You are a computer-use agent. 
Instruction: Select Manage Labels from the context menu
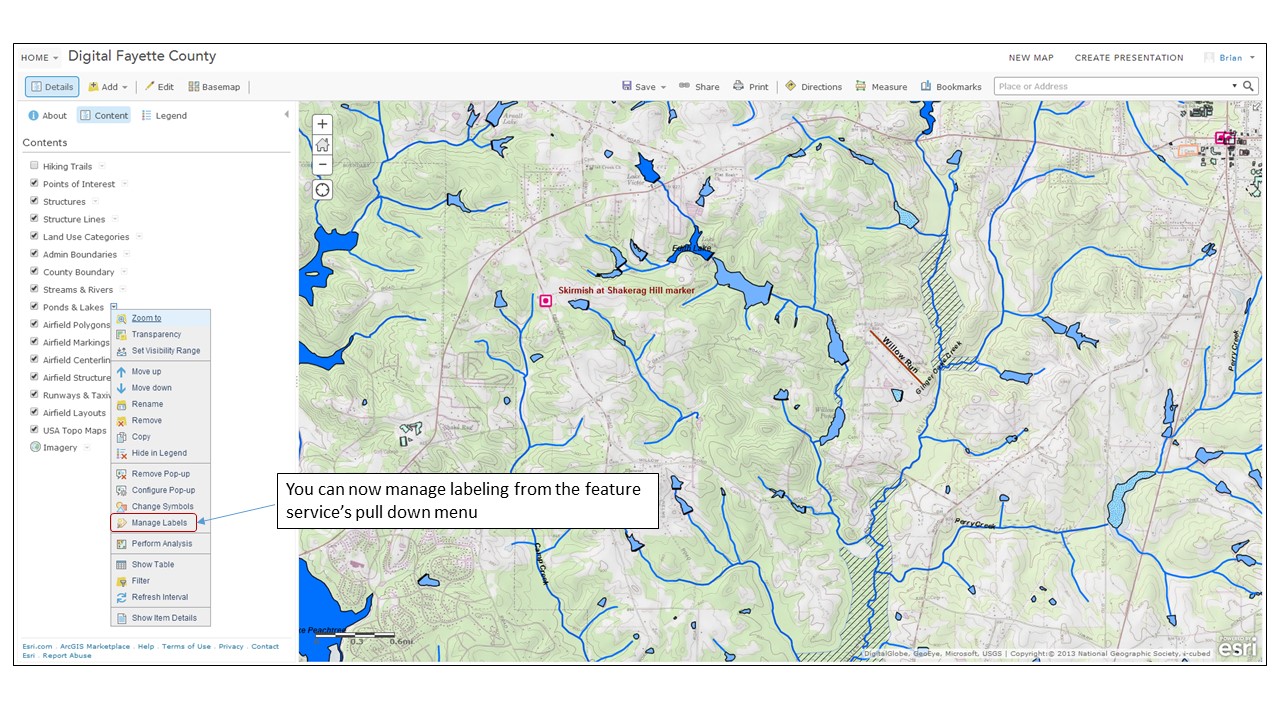tap(159, 523)
